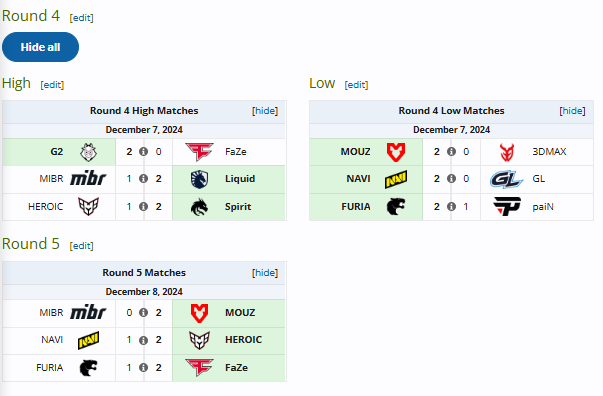Open match info icon for FURIA vs paiN
Image resolution: width=603 pixels, height=396 pixels.
pyautogui.click(x=451, y=206)
